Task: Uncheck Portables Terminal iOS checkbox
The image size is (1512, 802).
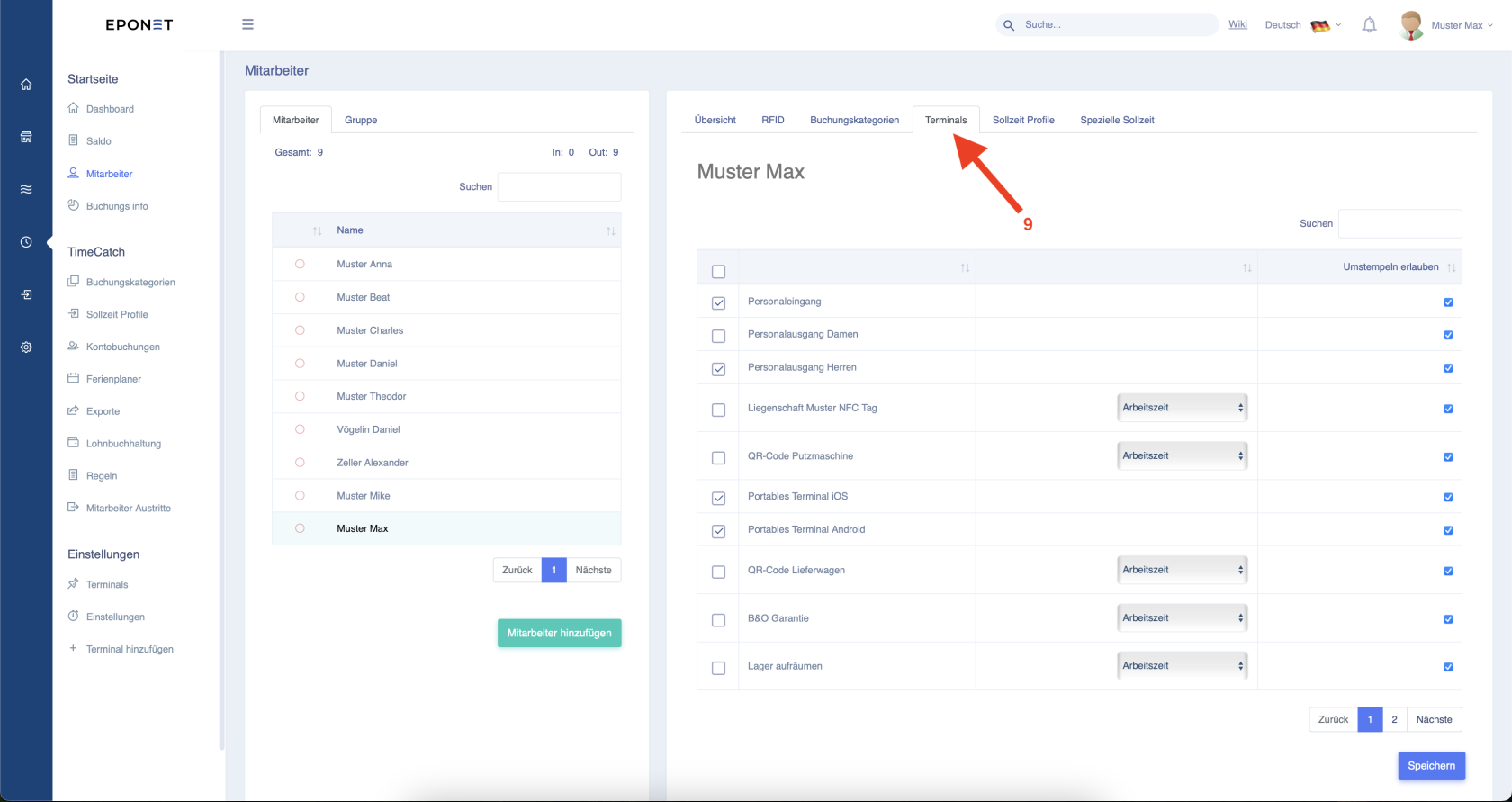Action: pos(718,498)
